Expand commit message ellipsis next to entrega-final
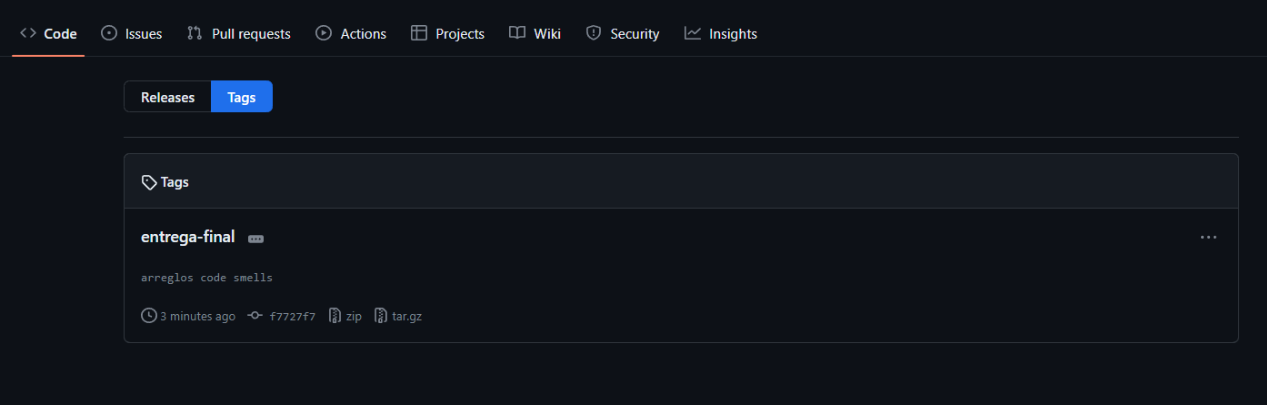 click(x=256, y=239)
